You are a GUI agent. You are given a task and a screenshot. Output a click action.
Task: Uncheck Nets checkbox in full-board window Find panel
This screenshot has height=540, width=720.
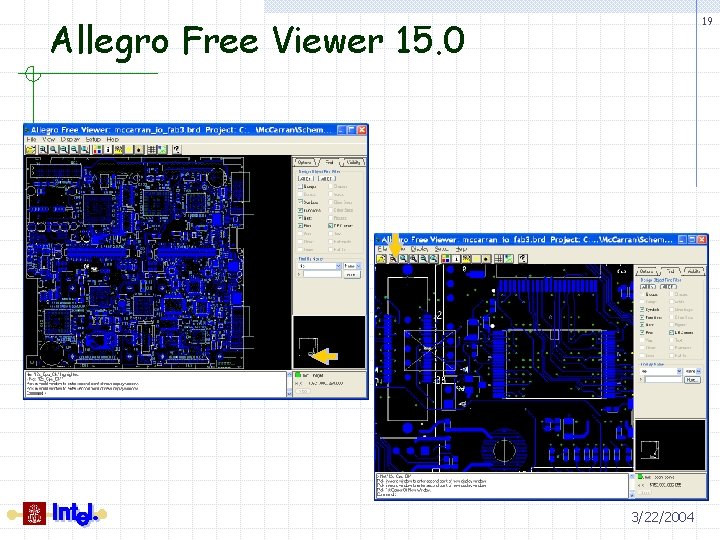300,218
